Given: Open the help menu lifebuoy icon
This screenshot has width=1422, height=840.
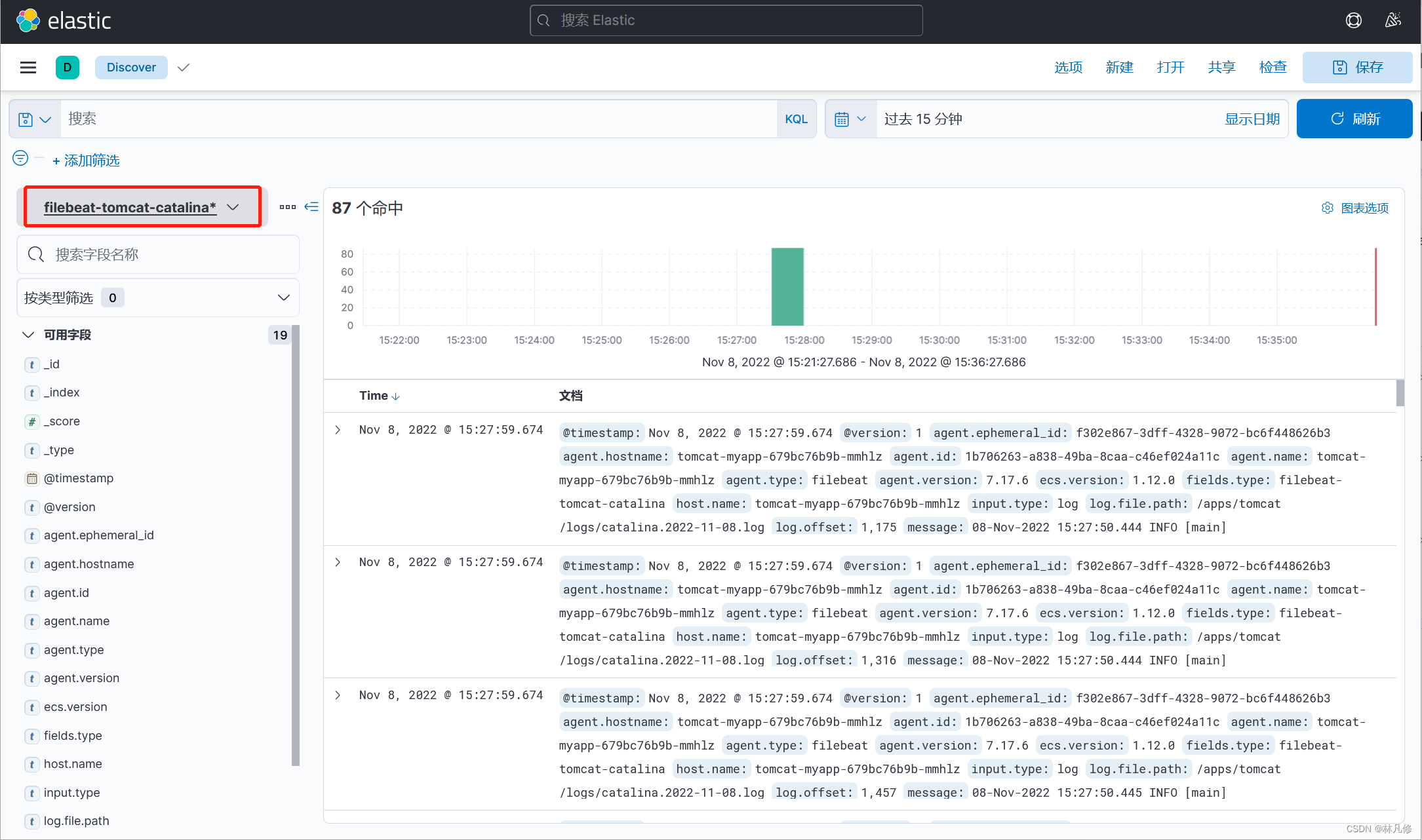Looking at the screenshot, I should point(1354,20).
